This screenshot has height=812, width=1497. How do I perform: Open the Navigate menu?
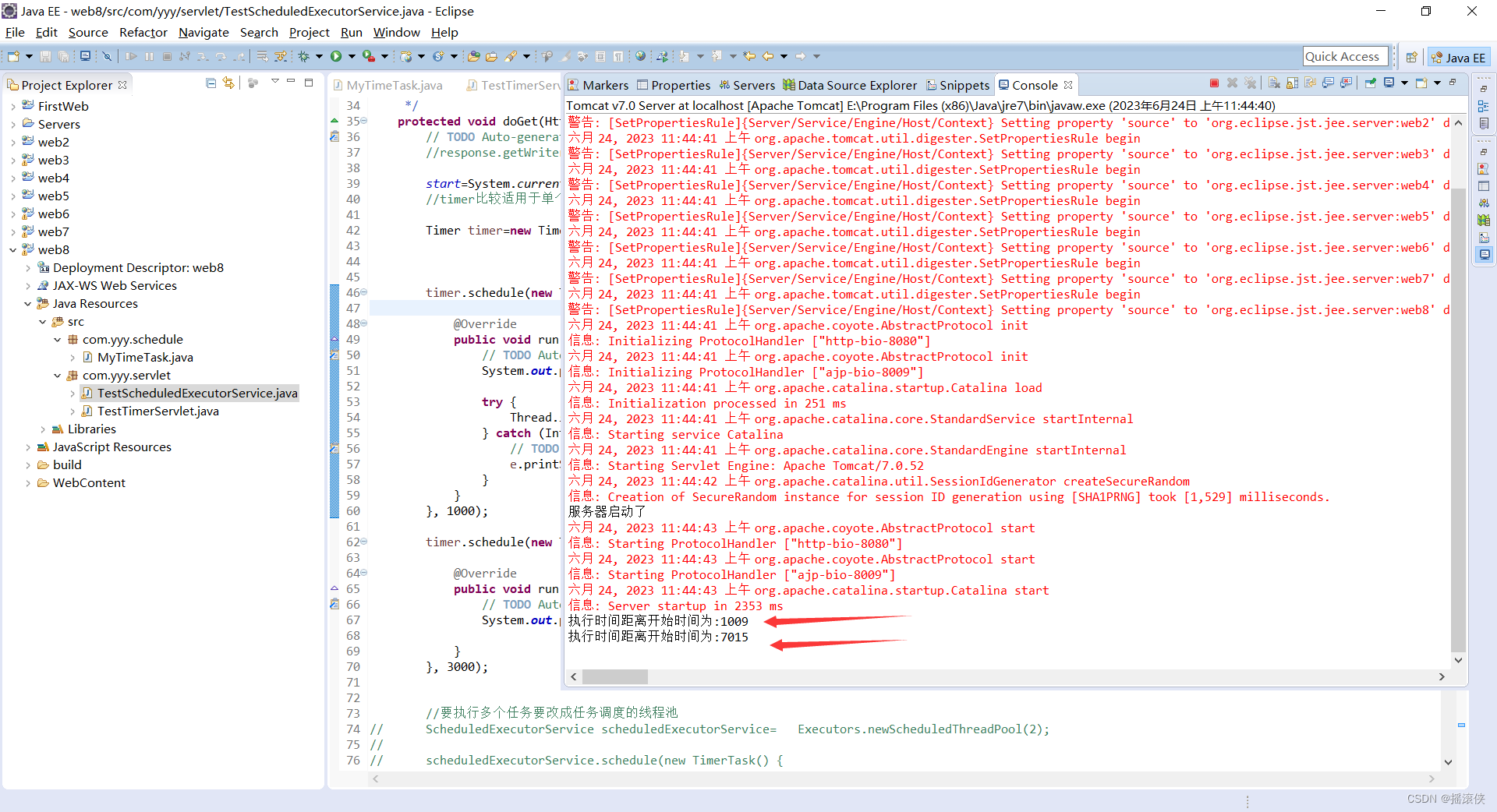[x=203, y=32]
